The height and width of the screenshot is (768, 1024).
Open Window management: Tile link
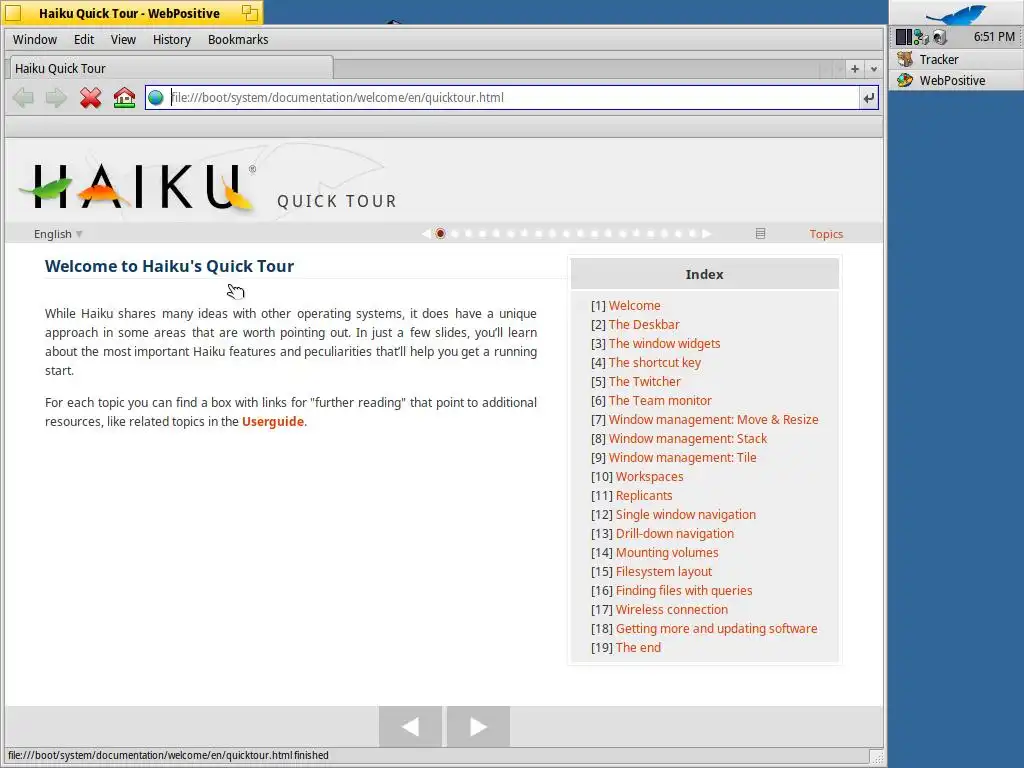pyautogui.click(x=682, y=457)
